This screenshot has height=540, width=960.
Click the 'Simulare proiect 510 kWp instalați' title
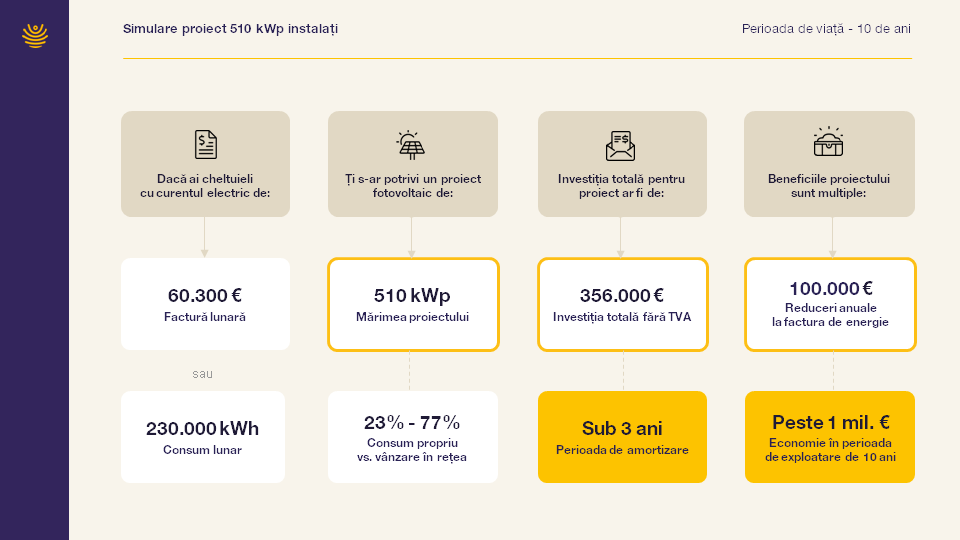(x=230, y=29)
